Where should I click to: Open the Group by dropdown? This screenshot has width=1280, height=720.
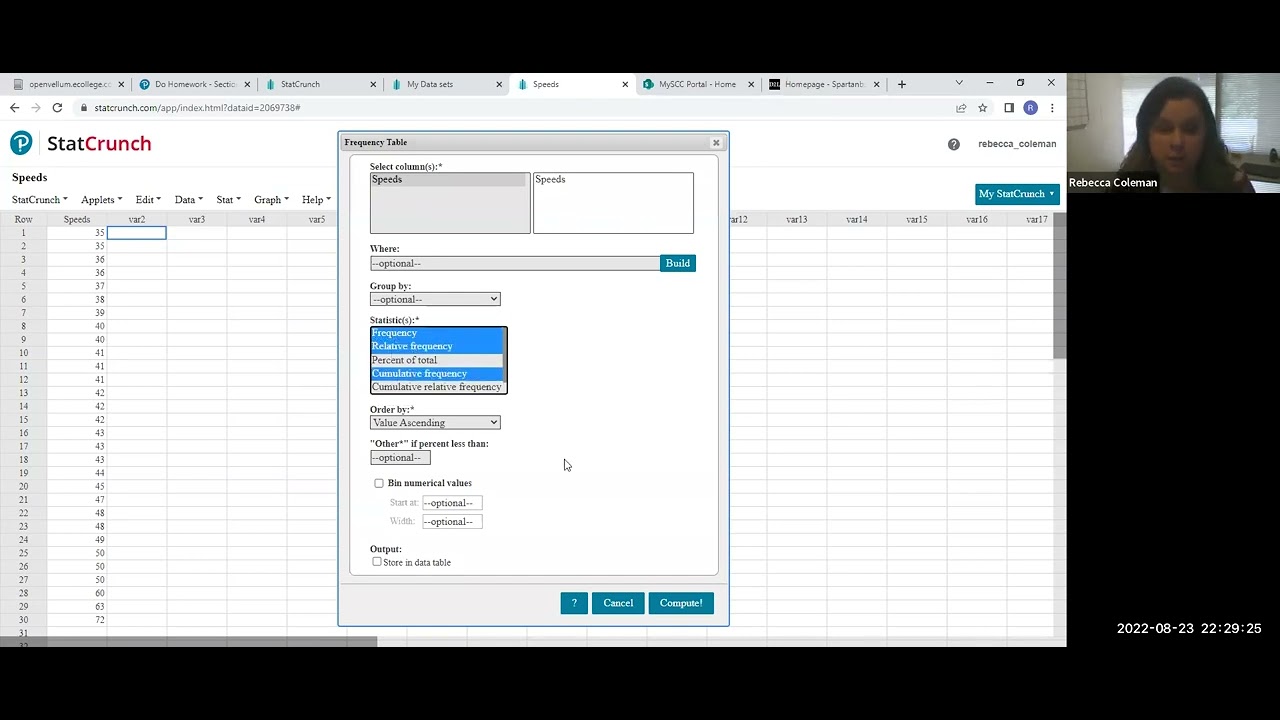tap(435, 299)
